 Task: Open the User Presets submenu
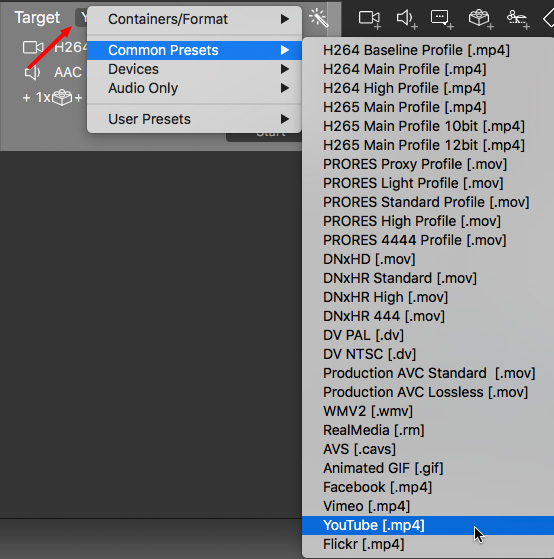194,119
